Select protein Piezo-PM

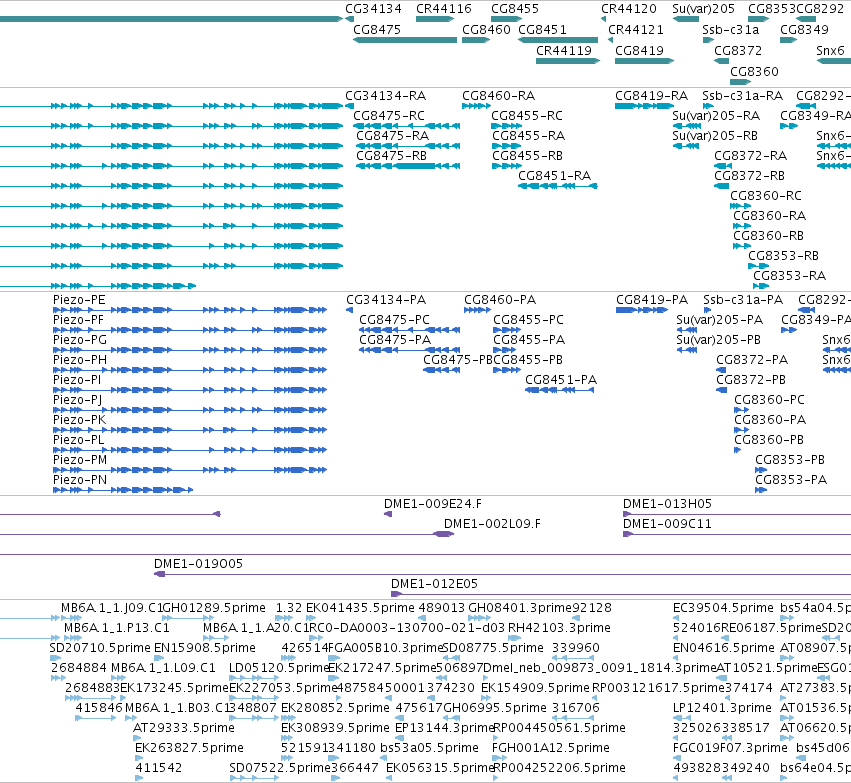(x=80, y=460)
